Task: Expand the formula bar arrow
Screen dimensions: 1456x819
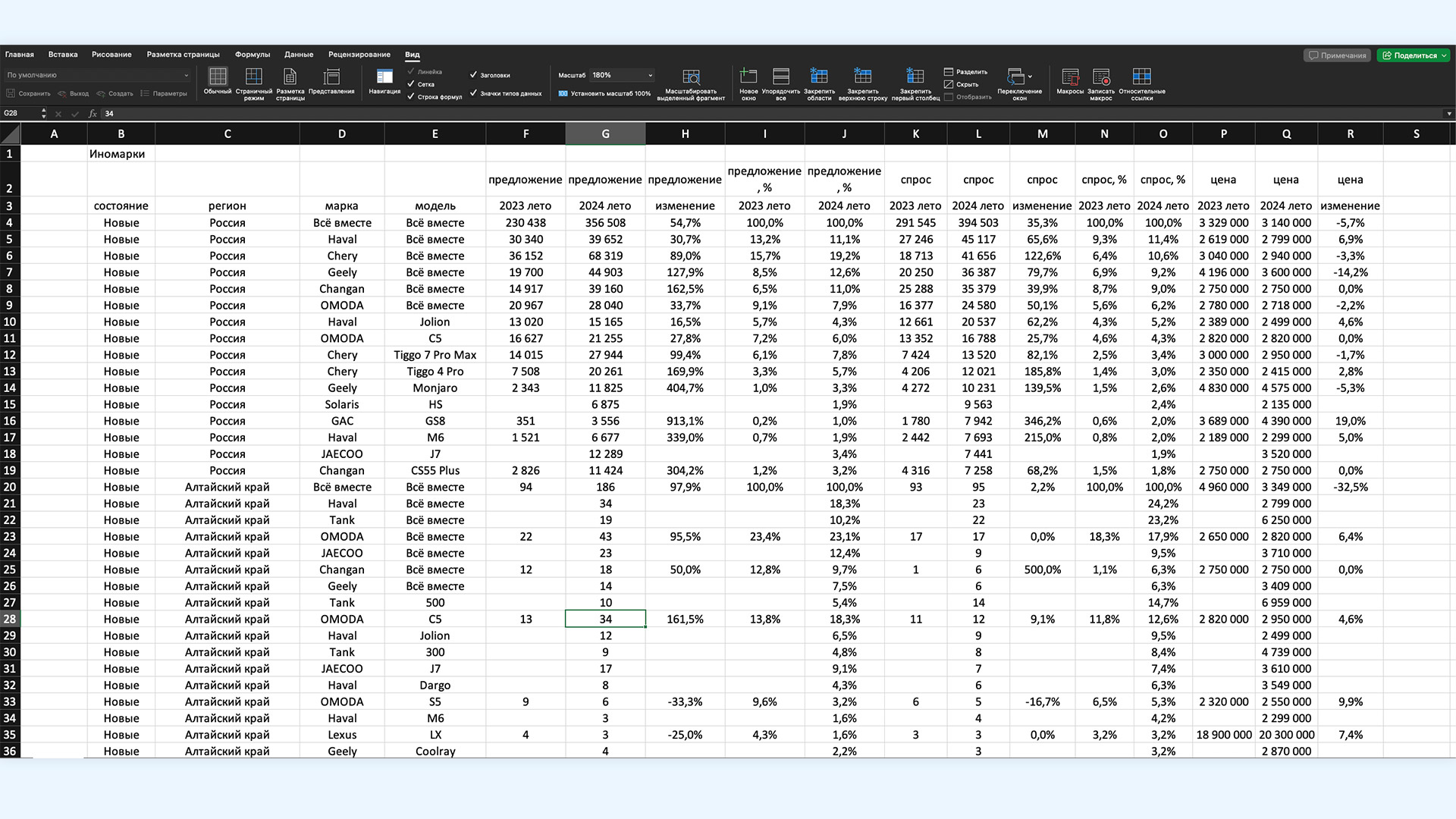Action: click(1448, 114)
